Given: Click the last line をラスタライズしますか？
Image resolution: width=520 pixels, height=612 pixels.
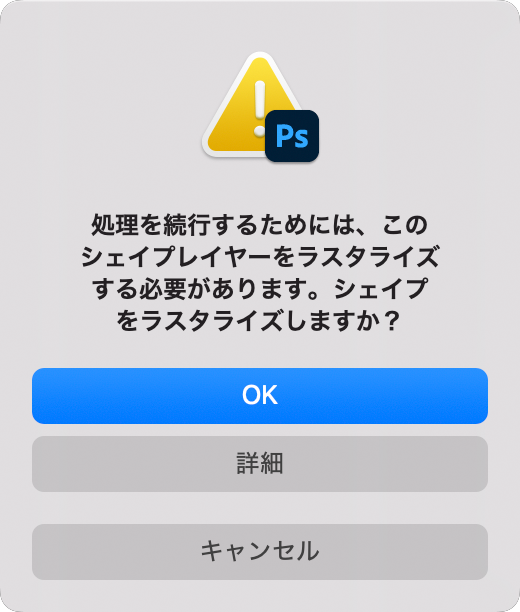Looking at the screenshot, I should (259, 321).
